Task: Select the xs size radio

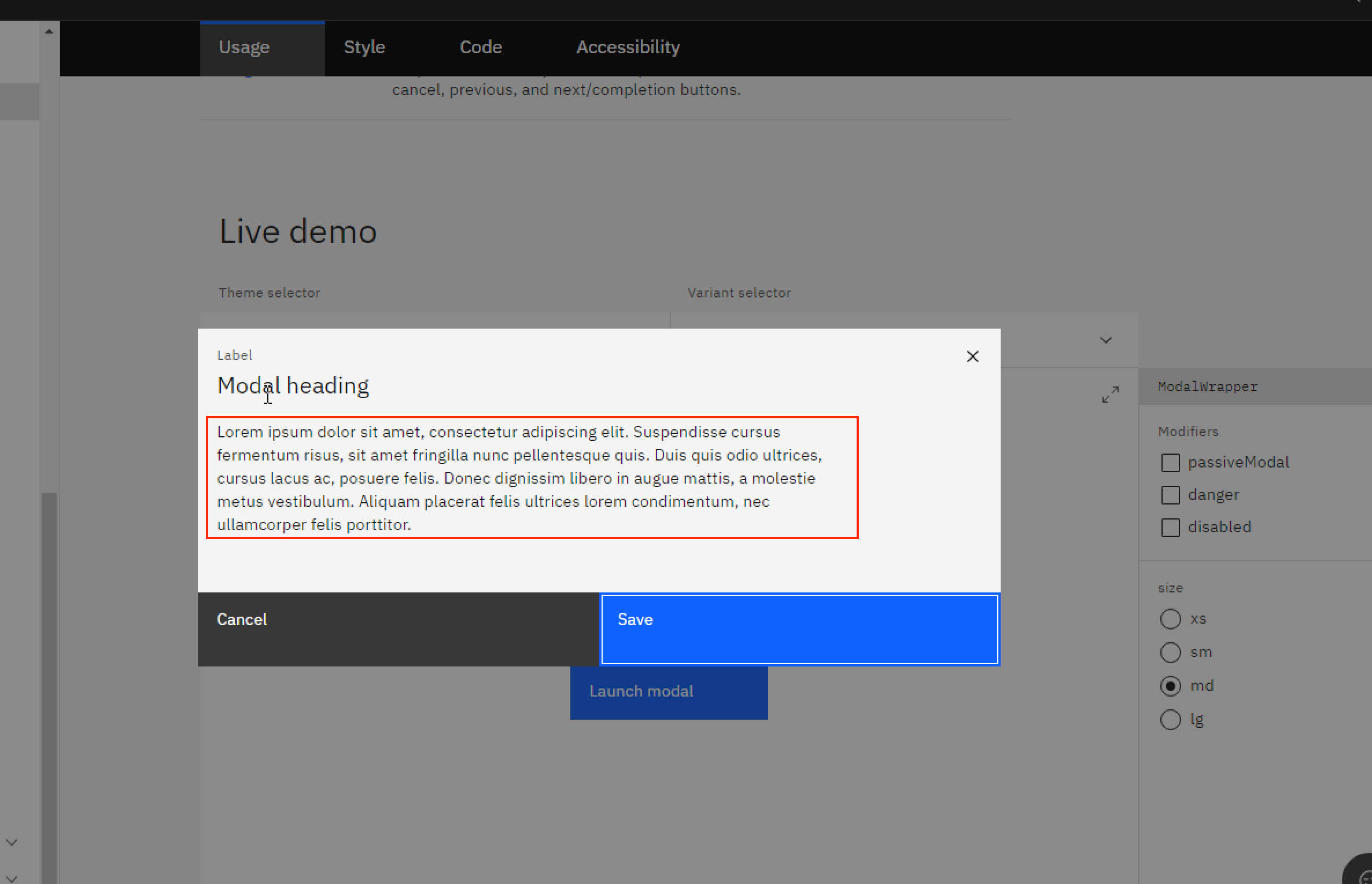Action: coord(1170,619)
